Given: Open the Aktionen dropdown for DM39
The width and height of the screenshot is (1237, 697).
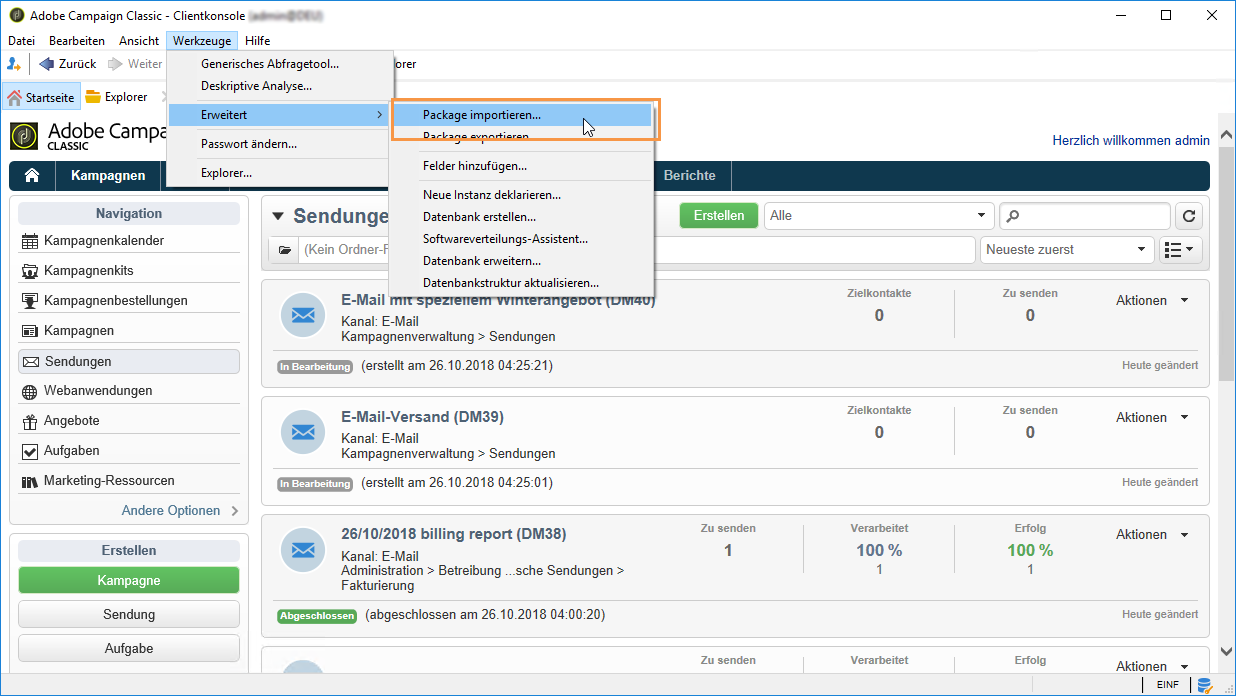Looking at the screenshot, I should click(1152, 418).
